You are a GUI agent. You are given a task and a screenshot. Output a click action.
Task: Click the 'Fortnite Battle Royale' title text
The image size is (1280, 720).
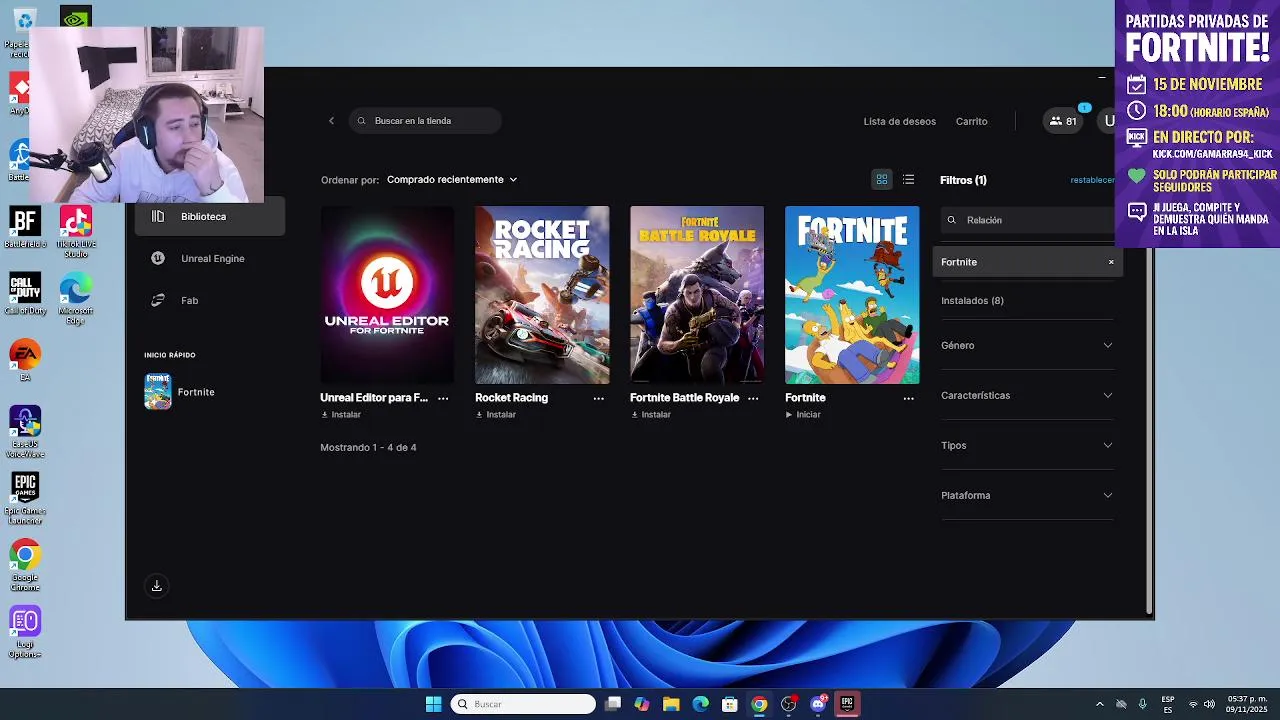pyautogui.click(x=684, y=398)
